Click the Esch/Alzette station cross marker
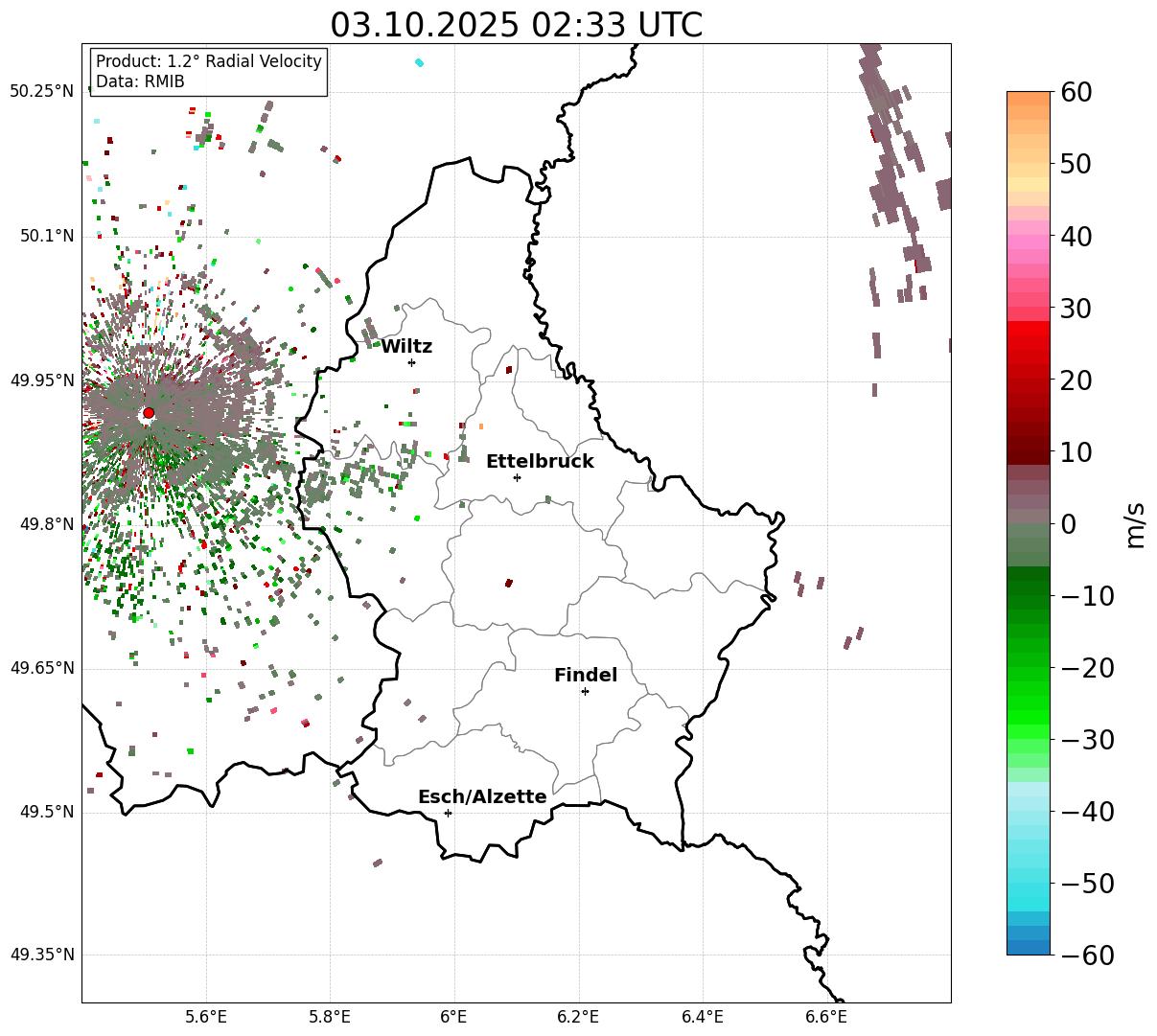The height and width of the screenshot is (1036, 1157). click(x=448, y=813)
